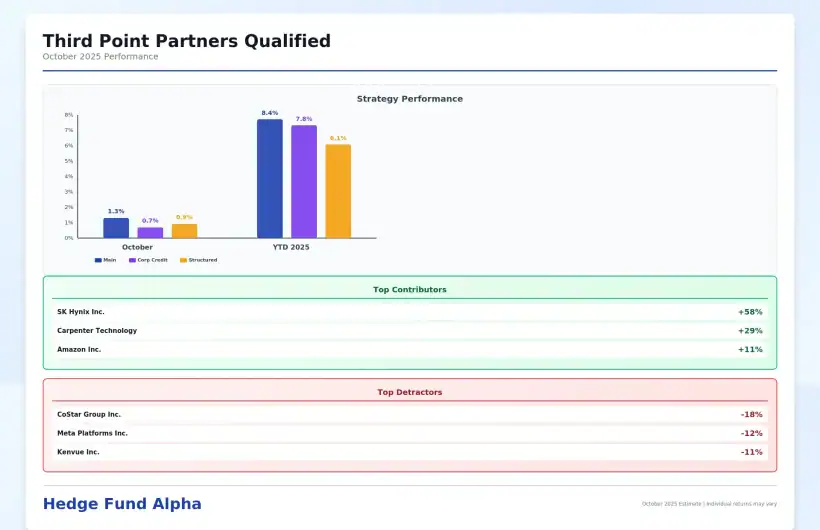
Task: Select the 6.1% Structured YTD bar
Action: pyautogui.click(x=338, y=191)
